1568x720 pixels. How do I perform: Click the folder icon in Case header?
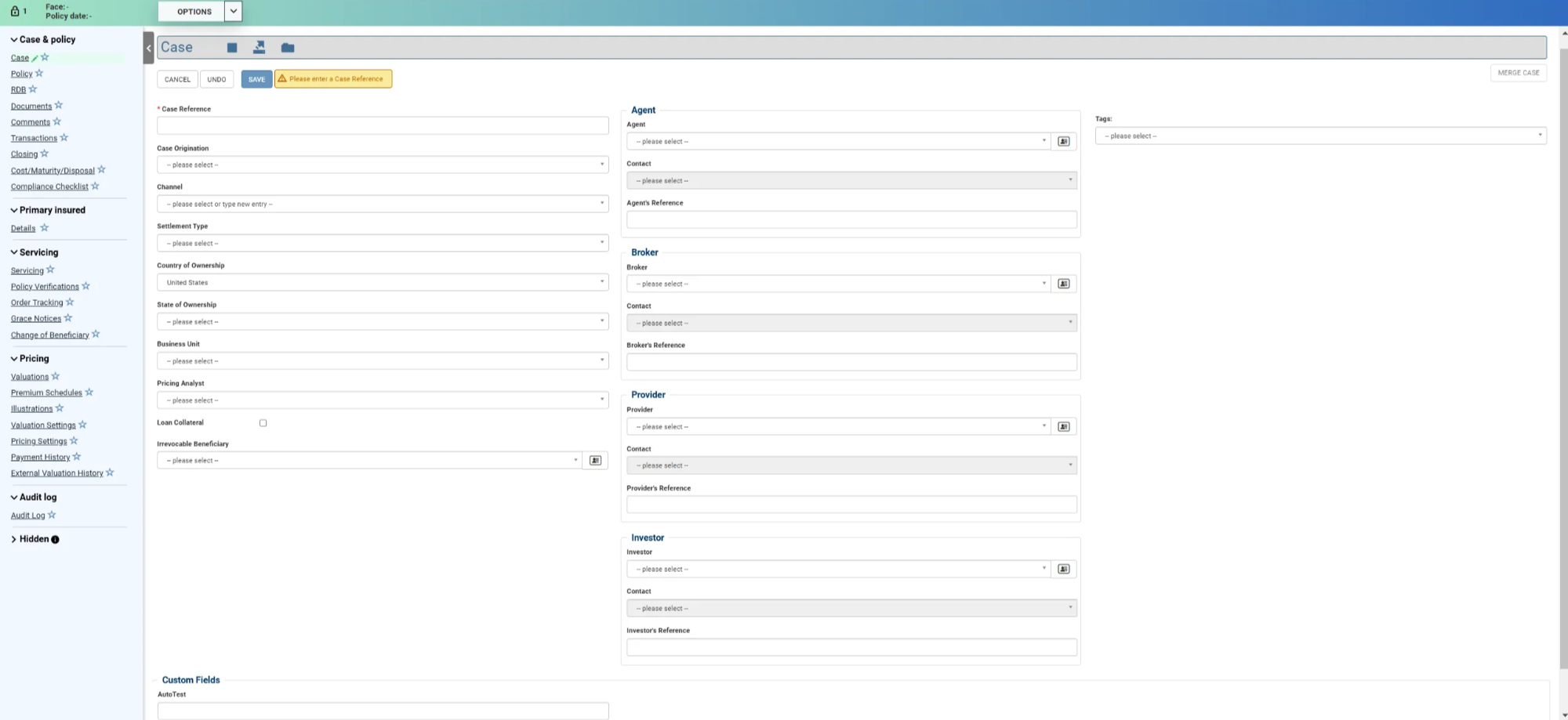288,48
